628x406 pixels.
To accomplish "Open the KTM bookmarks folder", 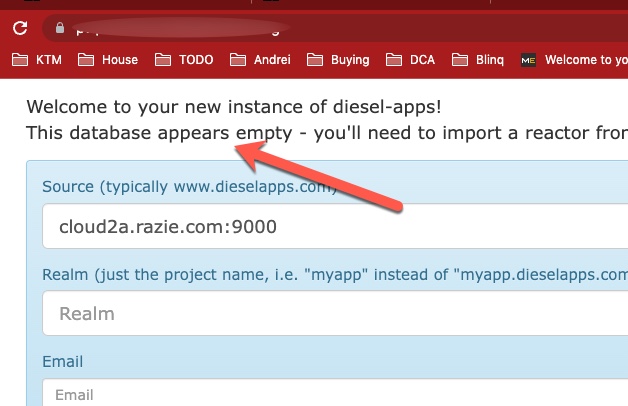I will 36,60.
